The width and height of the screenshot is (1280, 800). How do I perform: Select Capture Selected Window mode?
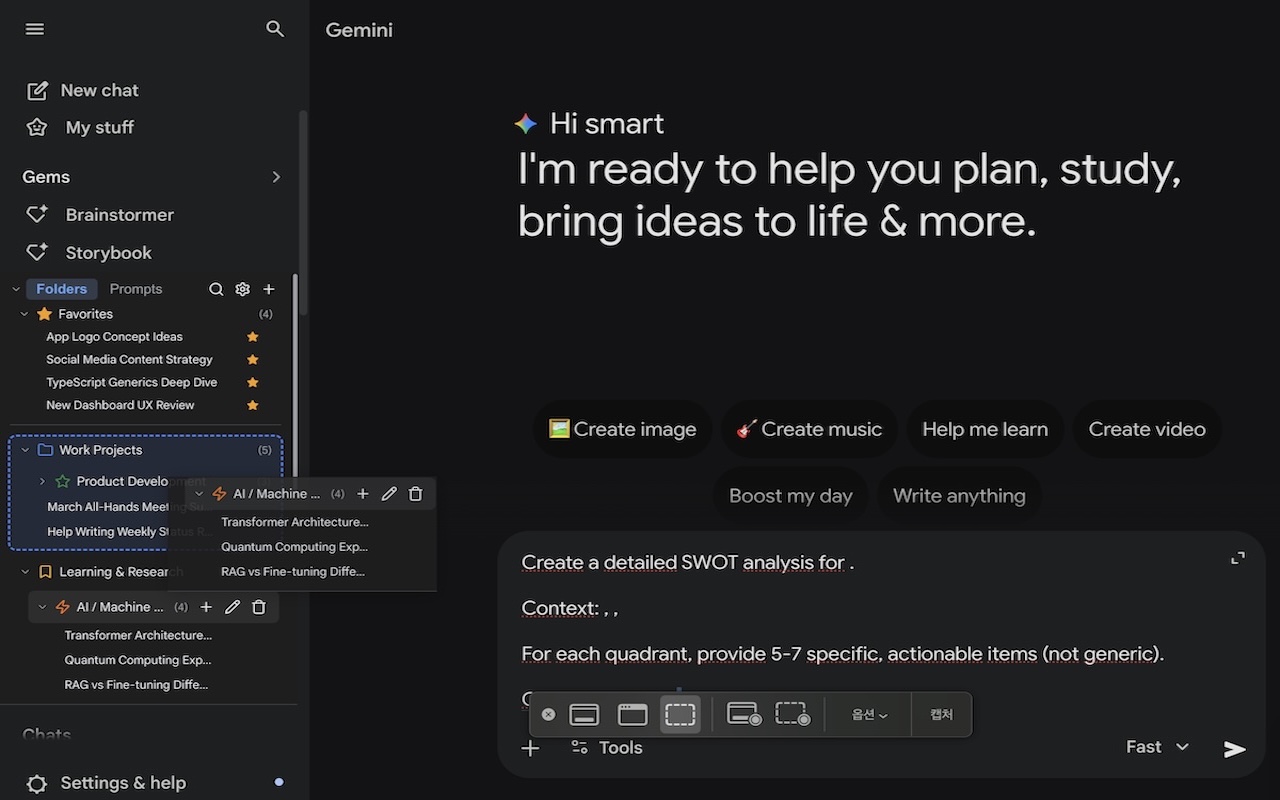pyautogui.click(x=632, y=714)
